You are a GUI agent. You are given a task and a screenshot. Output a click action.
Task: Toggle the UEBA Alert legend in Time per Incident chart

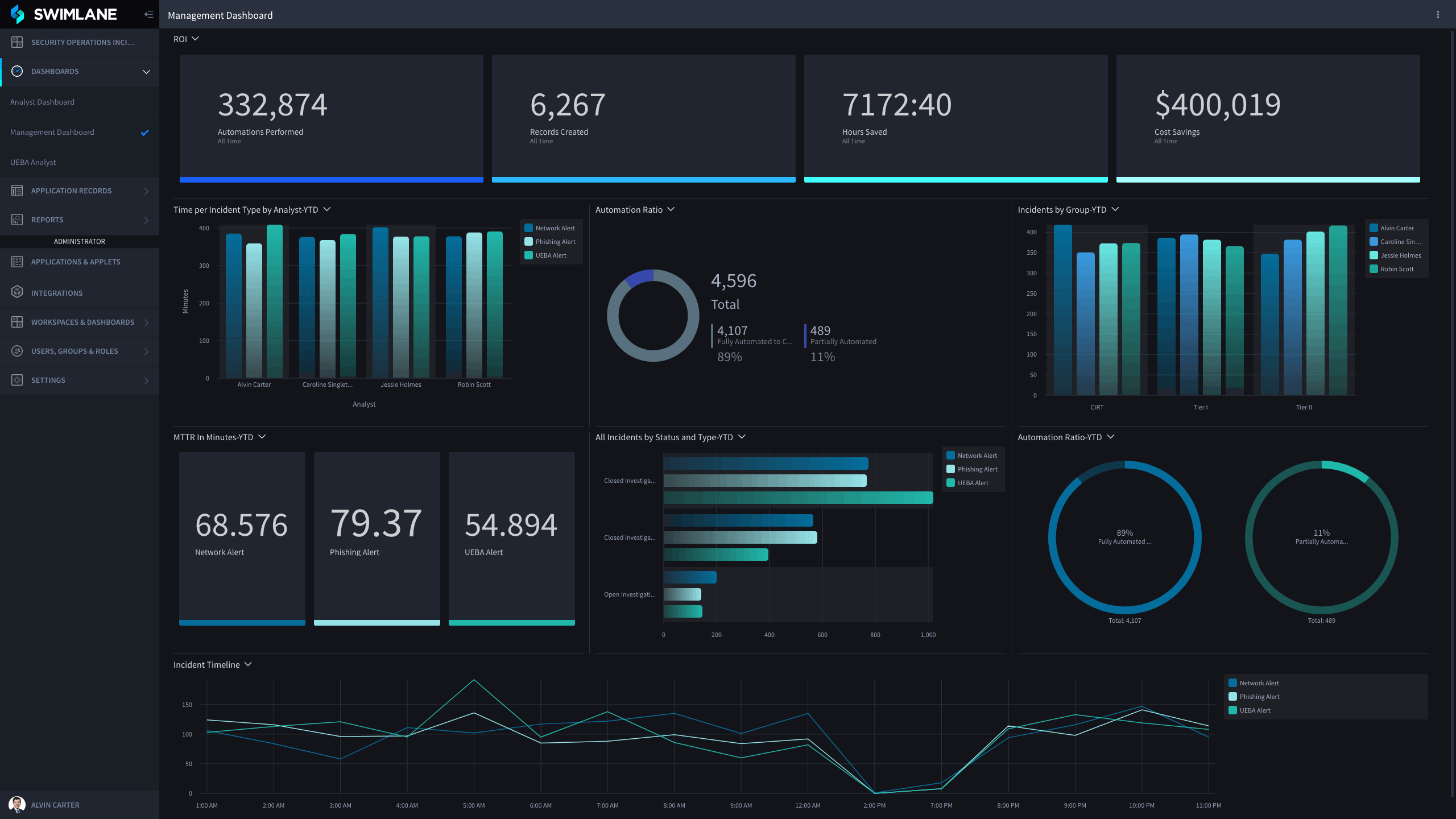click(x=551, y=255)
